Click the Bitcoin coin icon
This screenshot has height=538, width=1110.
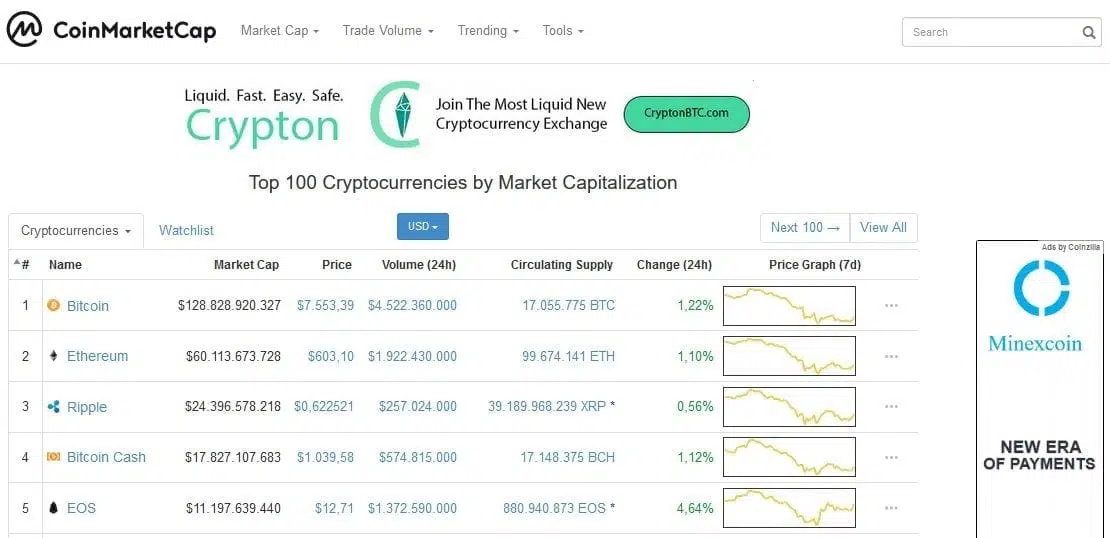coord(53,305)
